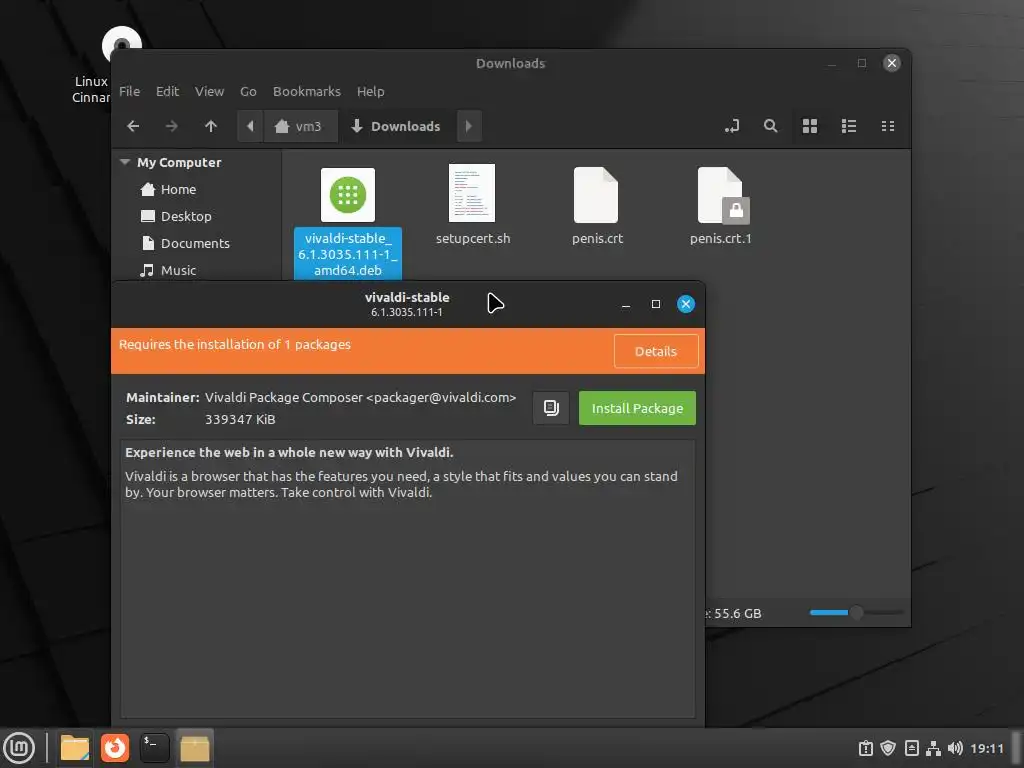Switch to compact view
Viewport: 1024px width, 768px height.
click(888, 126)
